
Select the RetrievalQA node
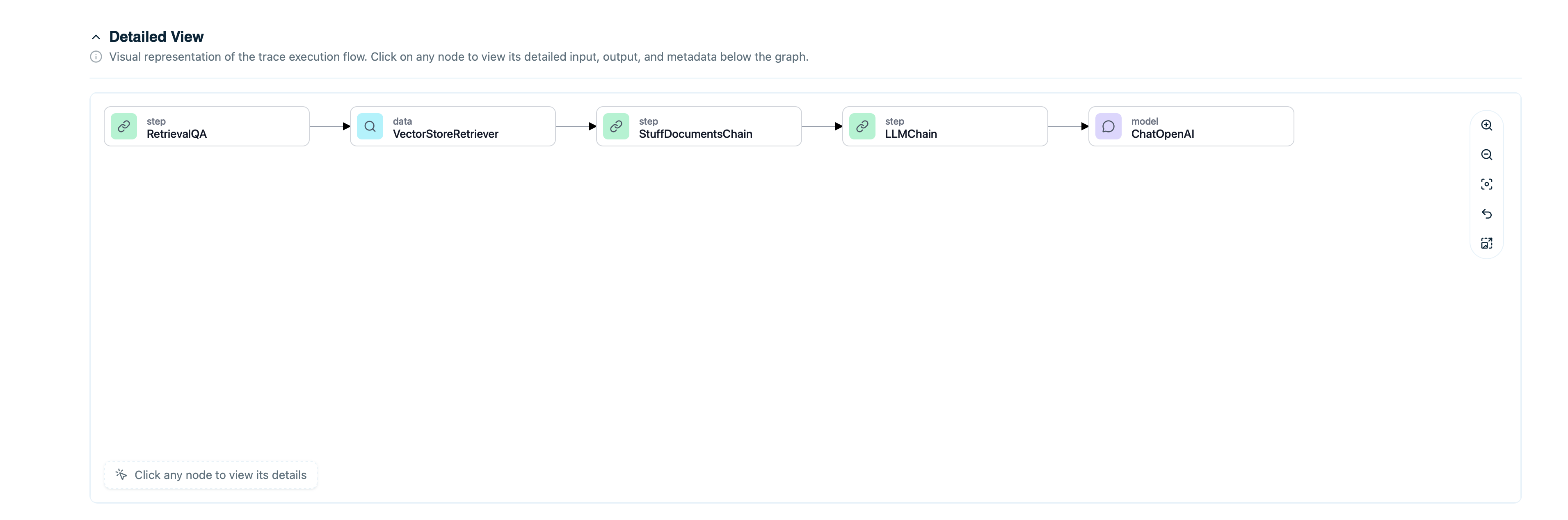pyautogui.click(x=206, y=126)
